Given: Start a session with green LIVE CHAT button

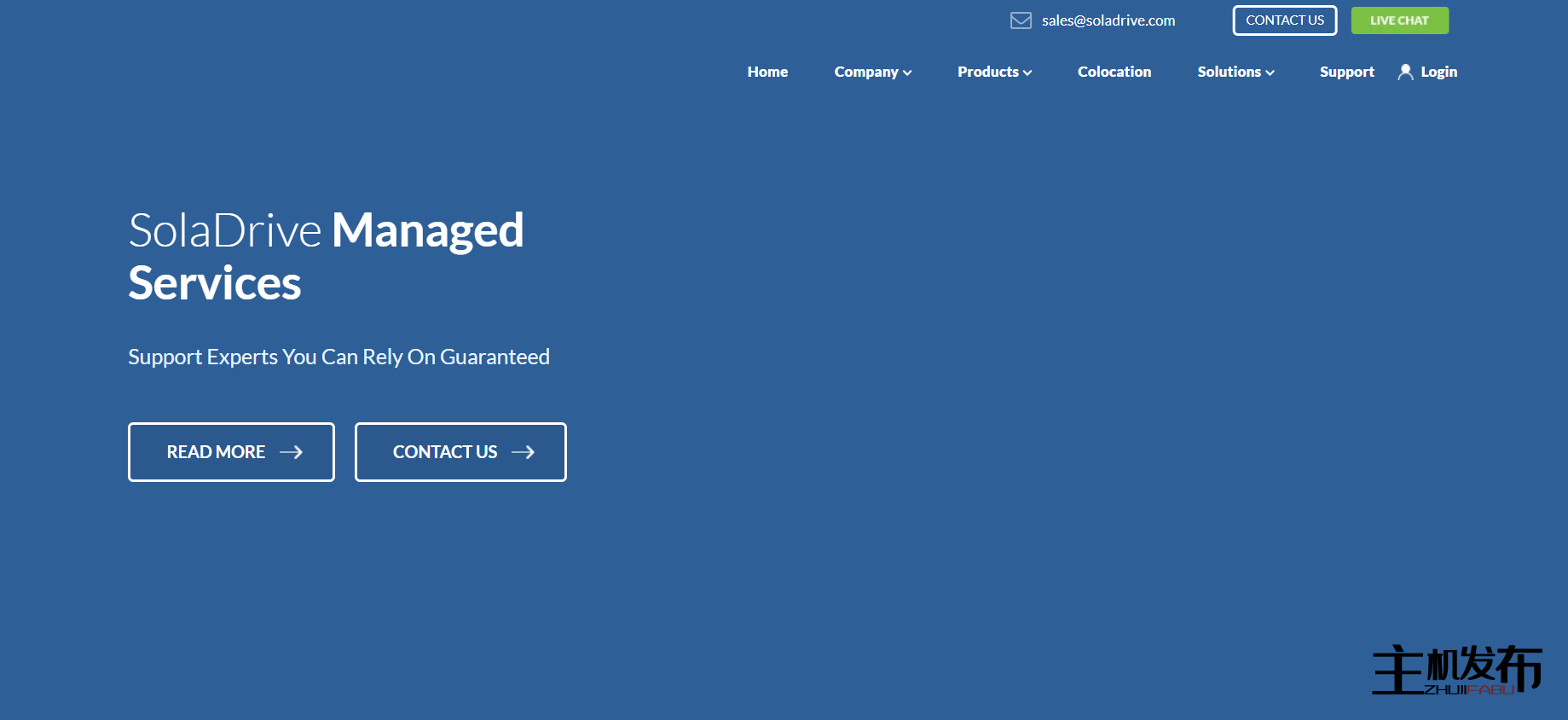Looking at the screenshot, I should click(1399, 20).
